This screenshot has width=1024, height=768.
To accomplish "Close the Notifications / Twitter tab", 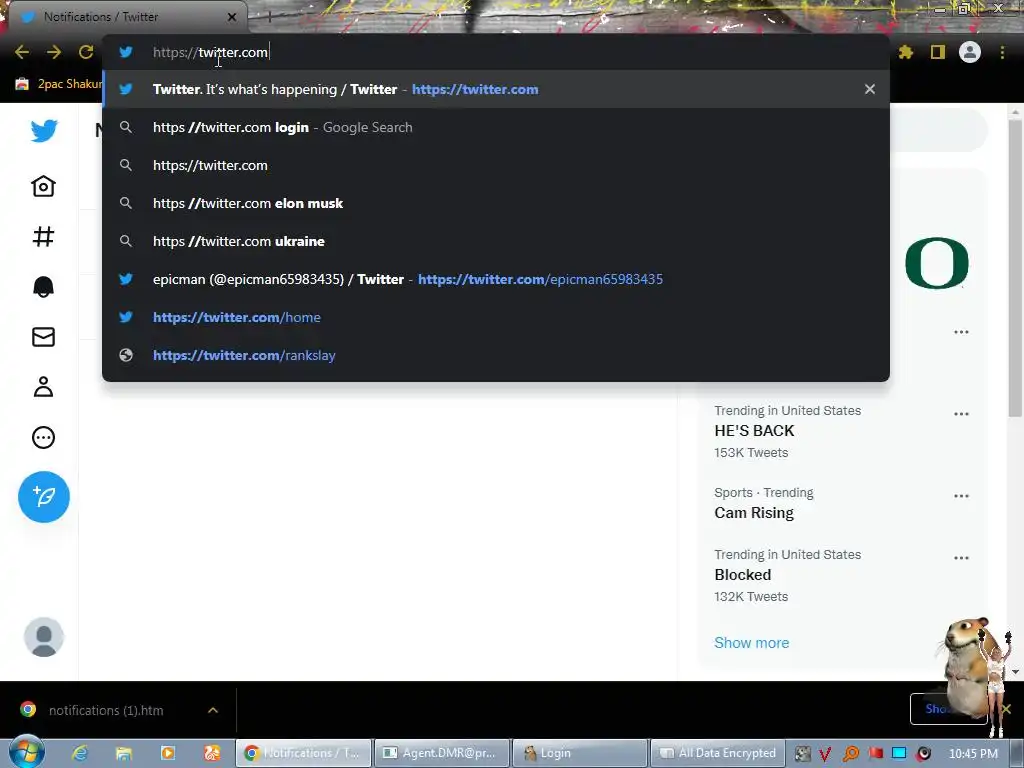I will pos(232,17).
